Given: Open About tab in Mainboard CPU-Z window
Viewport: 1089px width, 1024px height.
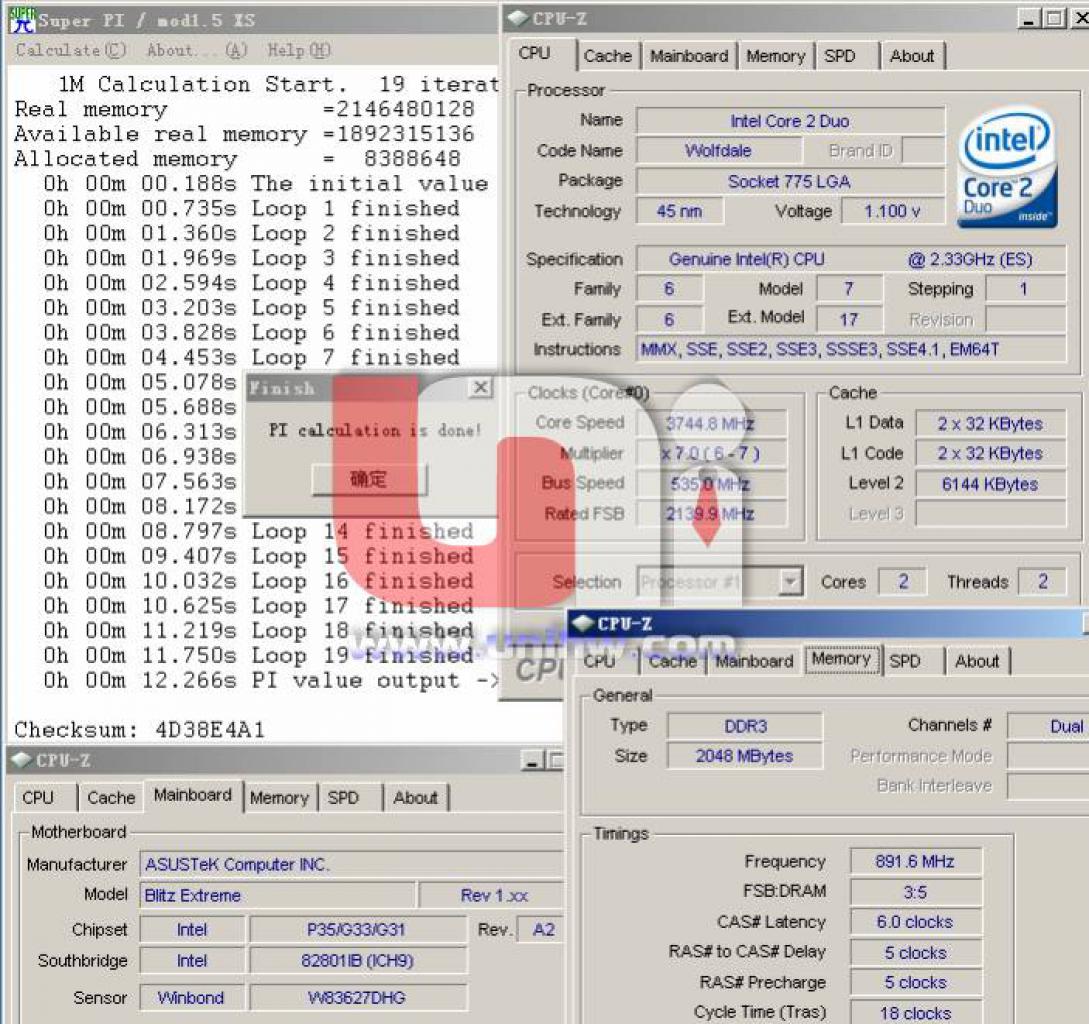Looking at the screenshot, I should pyautogui.click(x=415, y=798).
